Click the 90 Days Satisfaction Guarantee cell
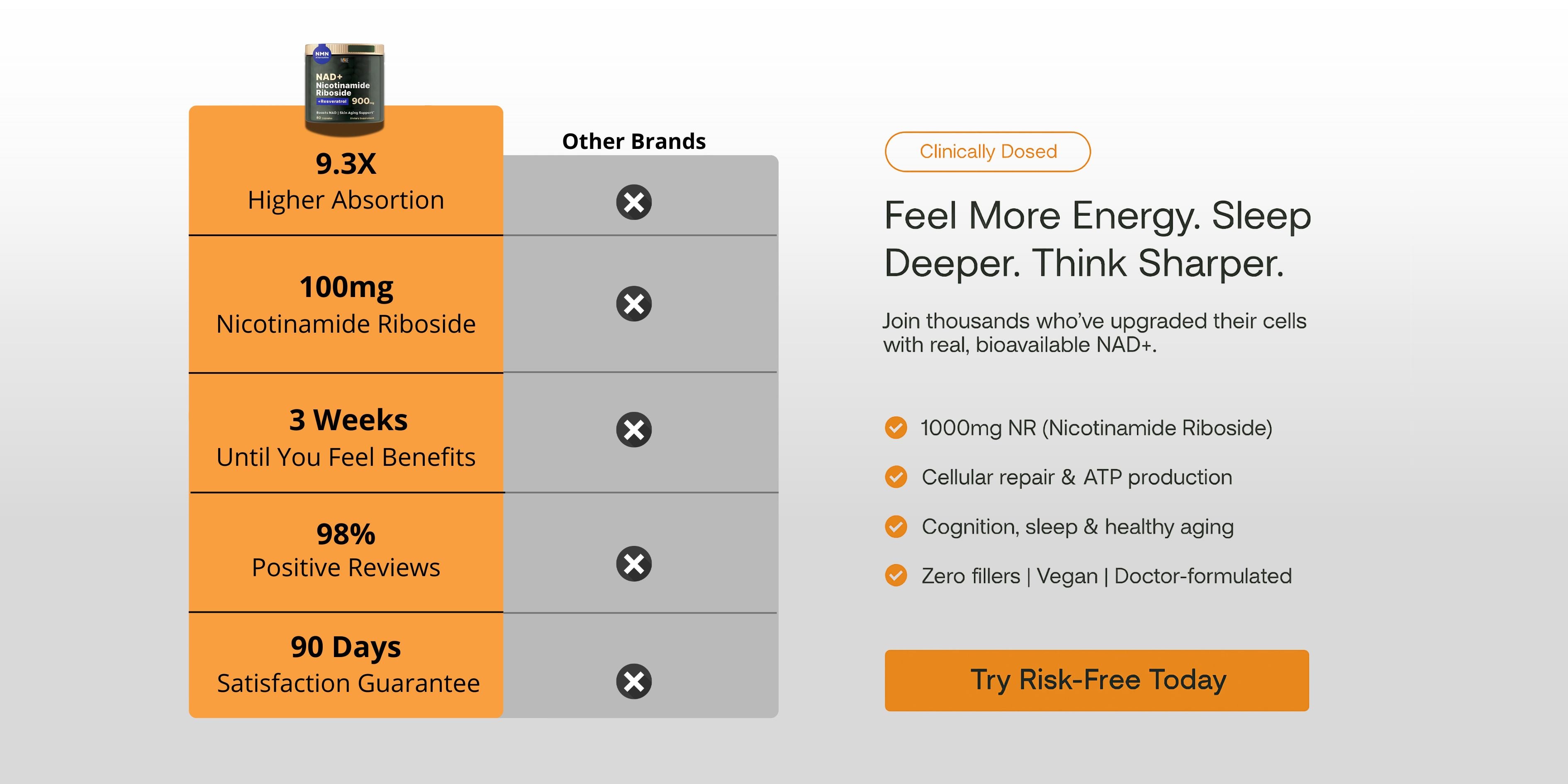Image resolution: width=1568 pixels, height=784 pixels. tap(346, 664)
